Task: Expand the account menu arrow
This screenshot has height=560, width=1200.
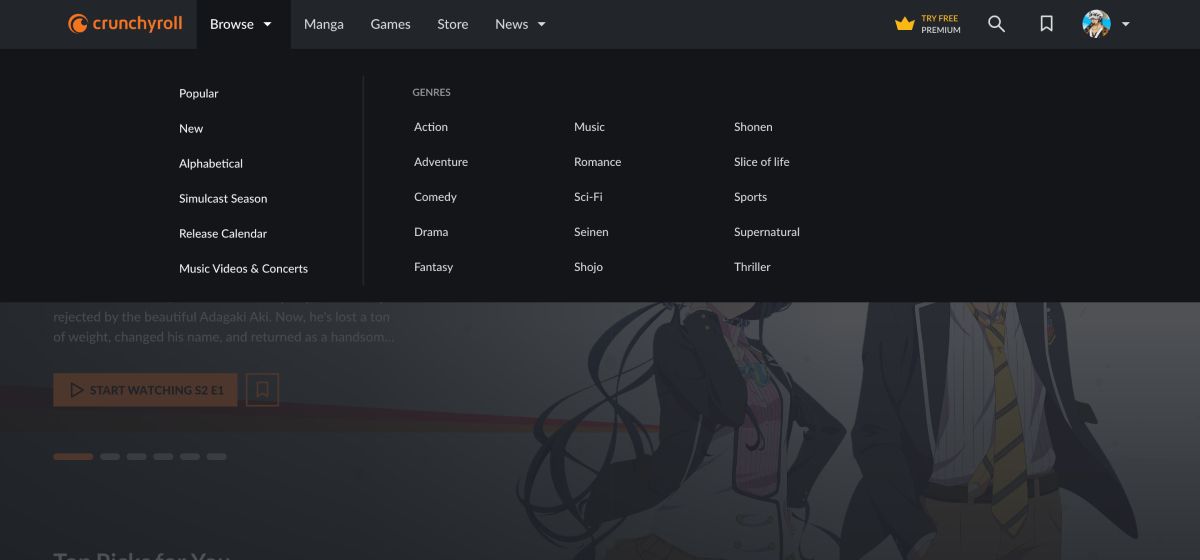Action: [x=1126, y=24]
